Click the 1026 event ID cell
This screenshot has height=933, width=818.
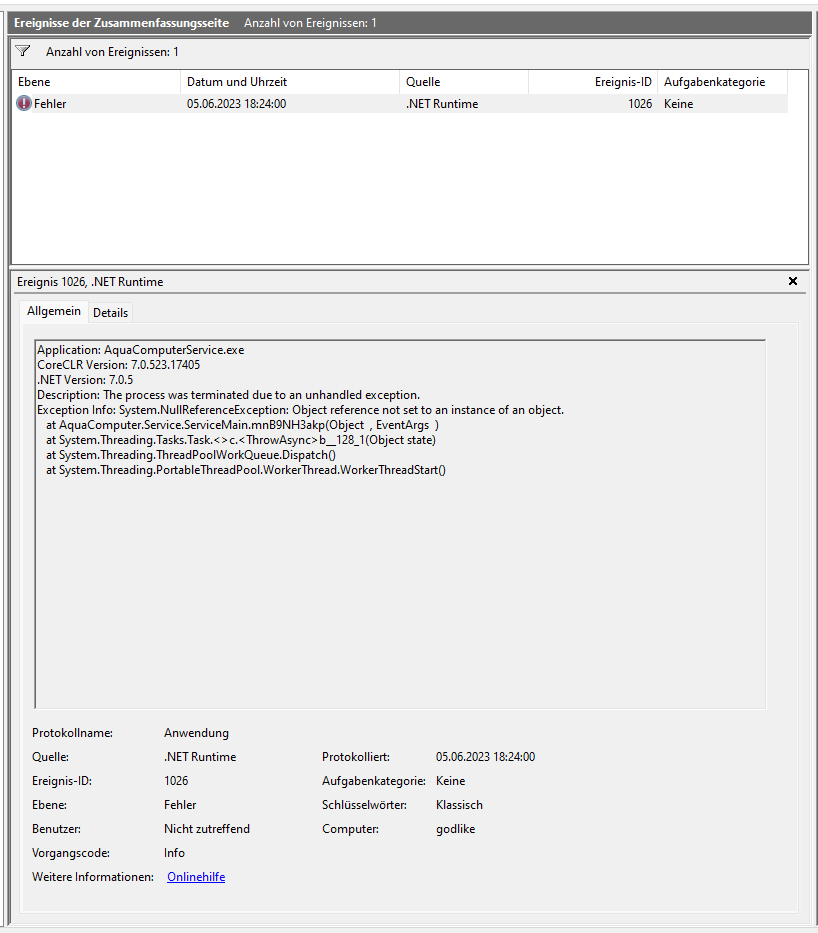click(640, 104)
